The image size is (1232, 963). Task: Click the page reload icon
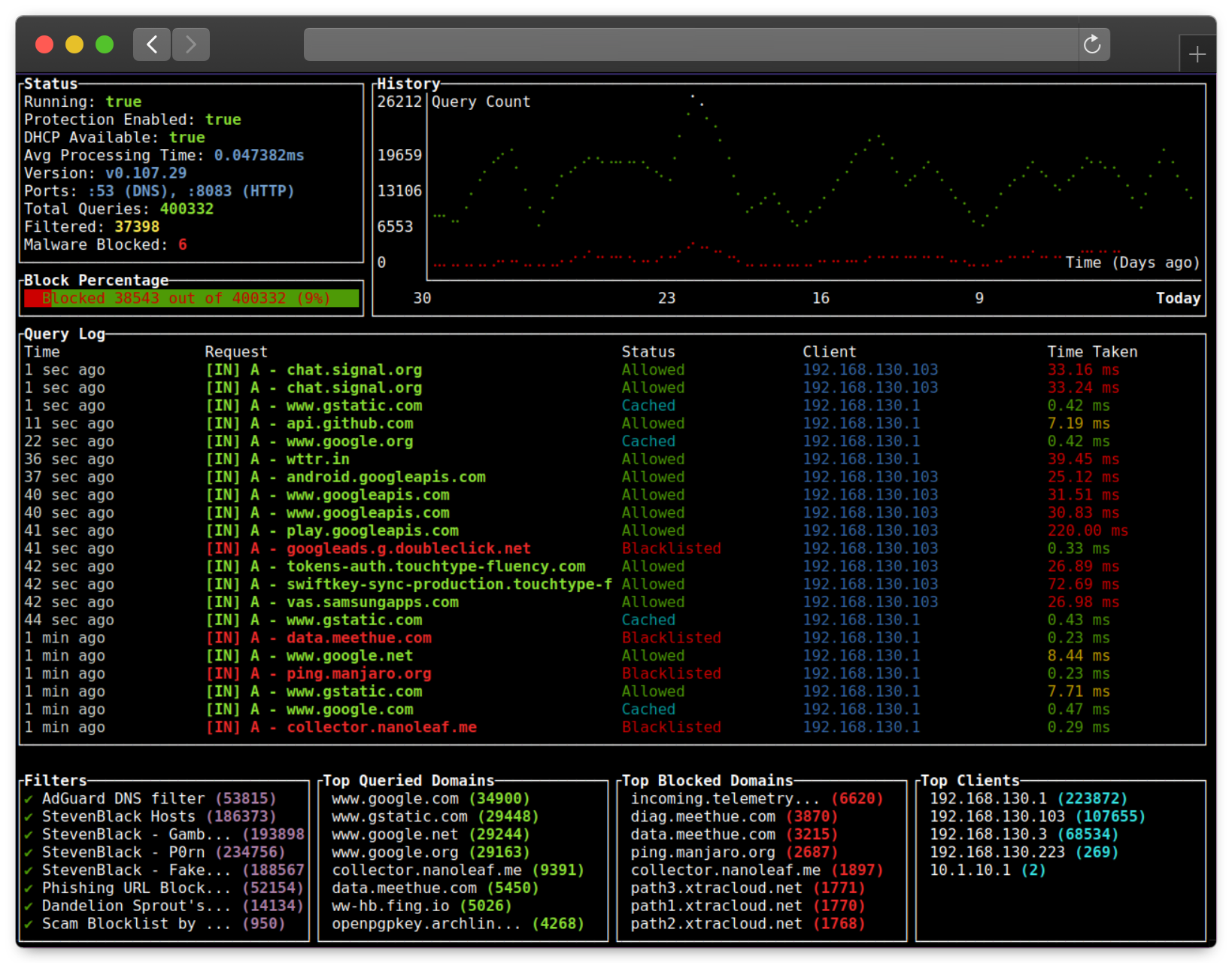(x=1093, y=44)
